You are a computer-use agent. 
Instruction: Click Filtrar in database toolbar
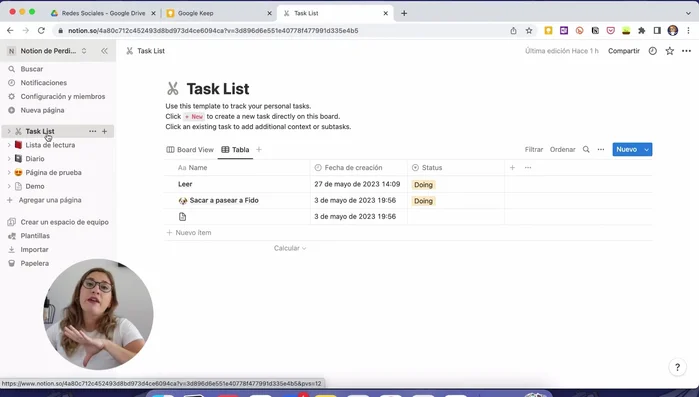534,150
